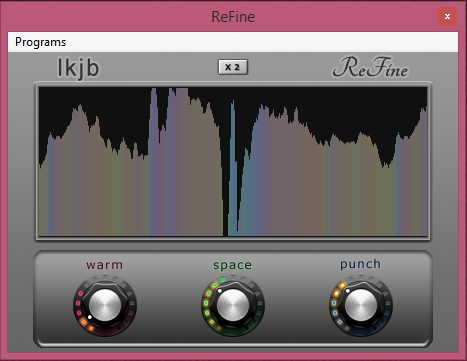Screen dimensions: 467x361
Task: Click the ReFine window title
Action: pos(233,17)
